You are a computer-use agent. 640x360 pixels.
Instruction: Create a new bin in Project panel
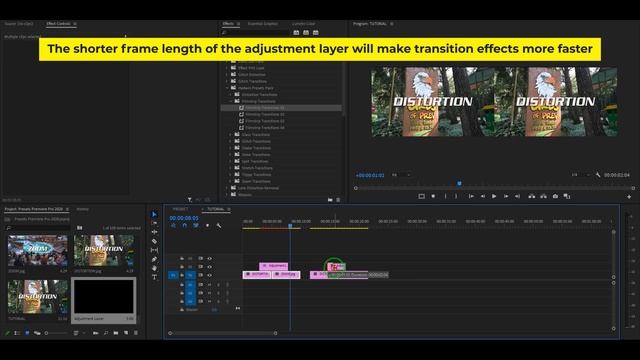(116, 333)
